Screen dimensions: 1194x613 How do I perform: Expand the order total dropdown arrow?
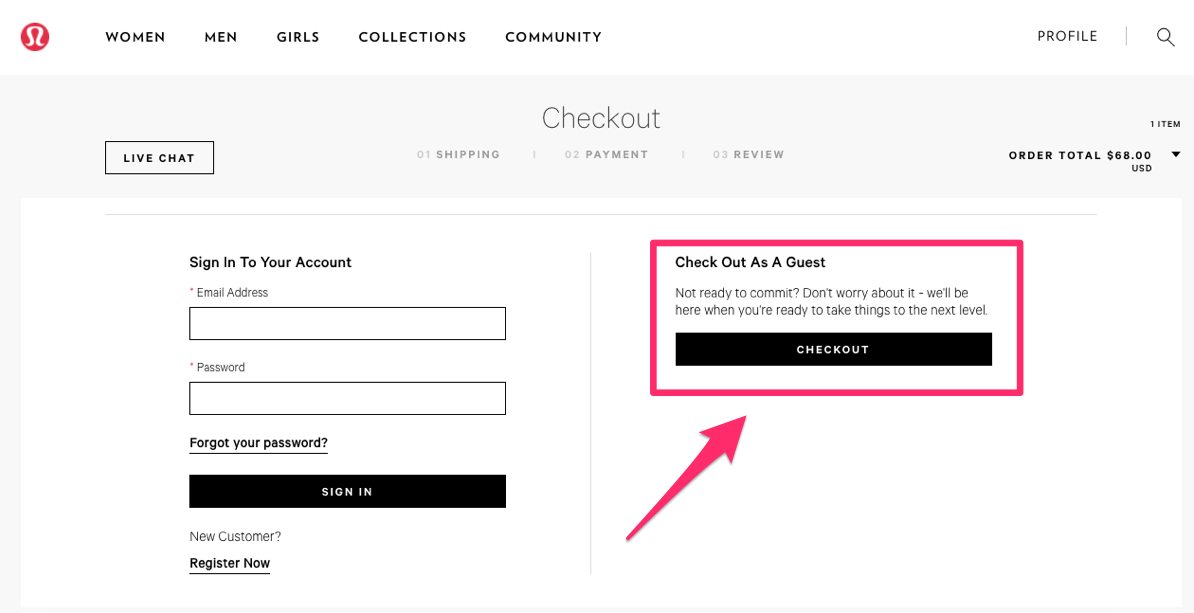pyautogui.click(x=1176, y=155)
